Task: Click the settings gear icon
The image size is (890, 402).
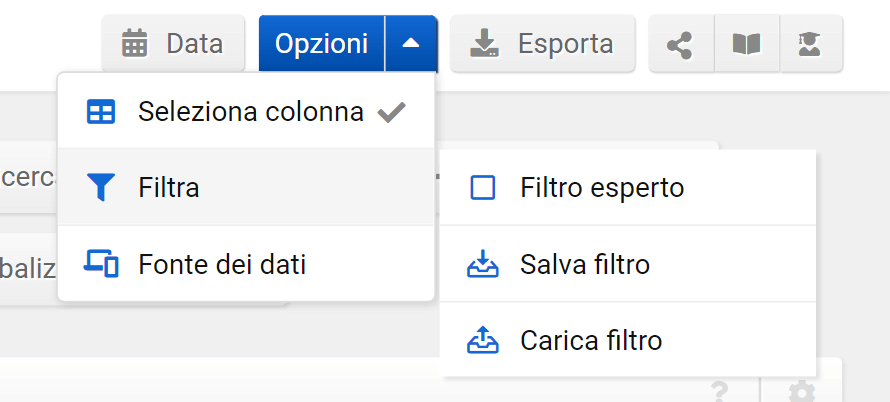Action: (x=801, y=391)
